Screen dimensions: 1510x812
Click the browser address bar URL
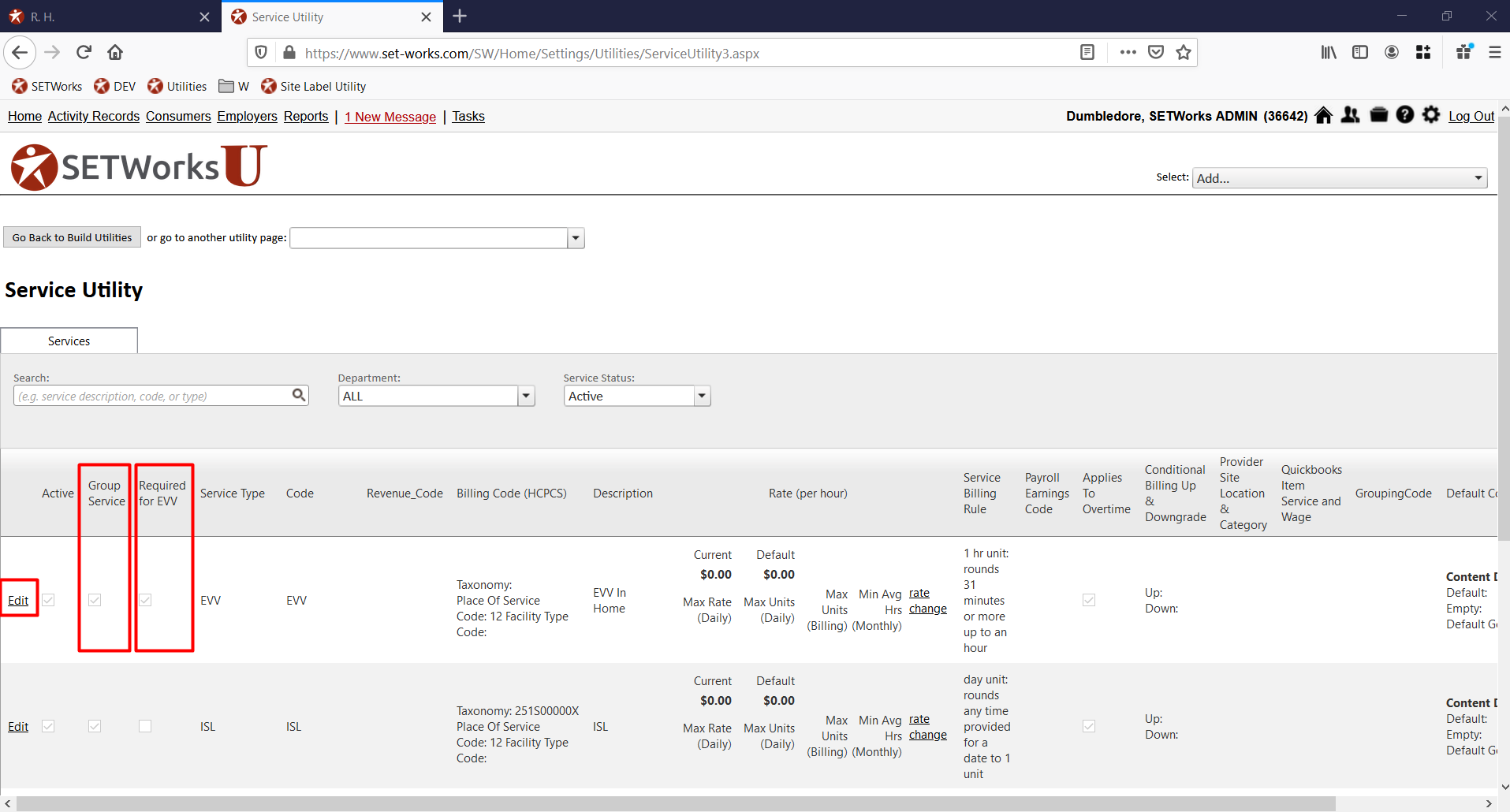532,54
